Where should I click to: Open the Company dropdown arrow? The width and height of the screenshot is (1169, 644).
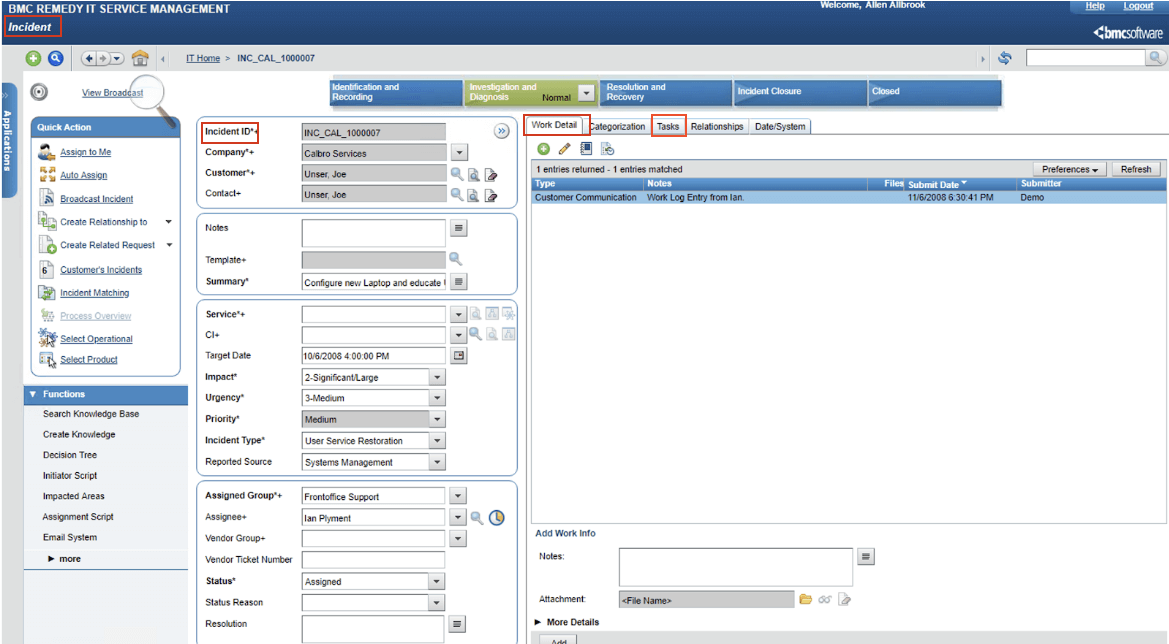coord(459,153)
